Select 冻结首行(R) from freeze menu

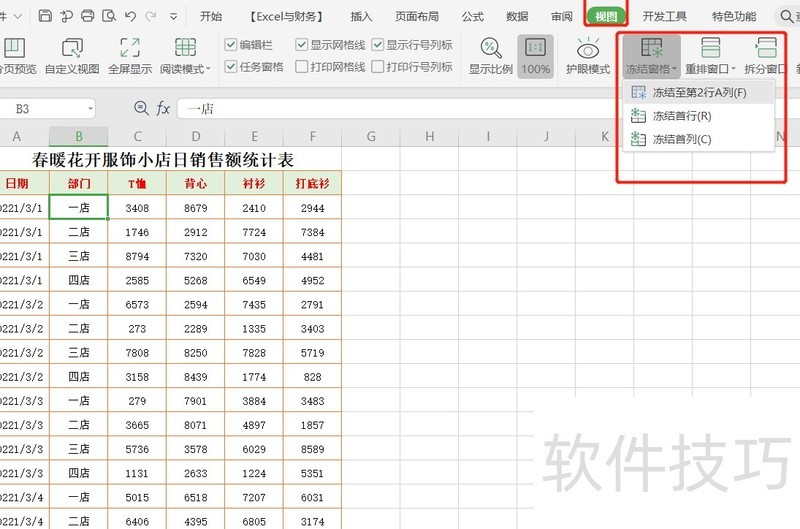682,116
